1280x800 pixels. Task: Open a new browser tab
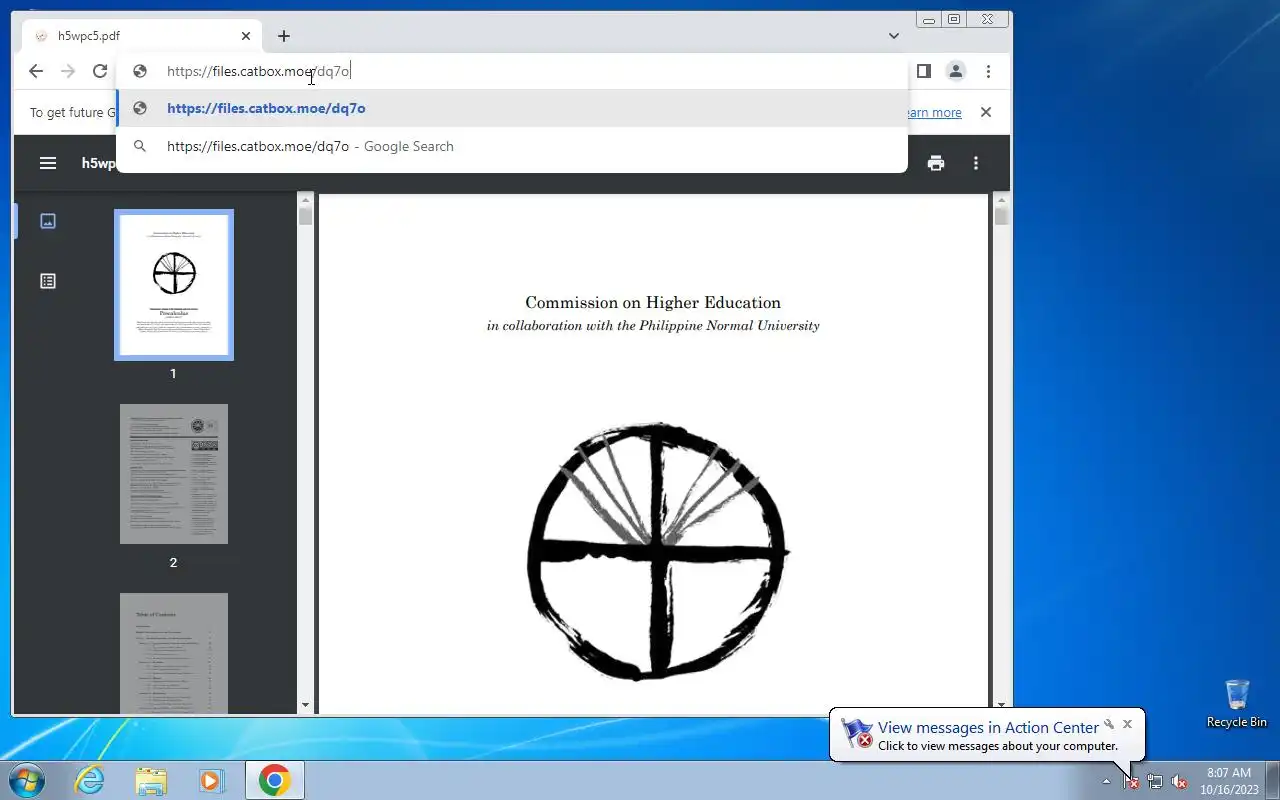tap(284, 36)
